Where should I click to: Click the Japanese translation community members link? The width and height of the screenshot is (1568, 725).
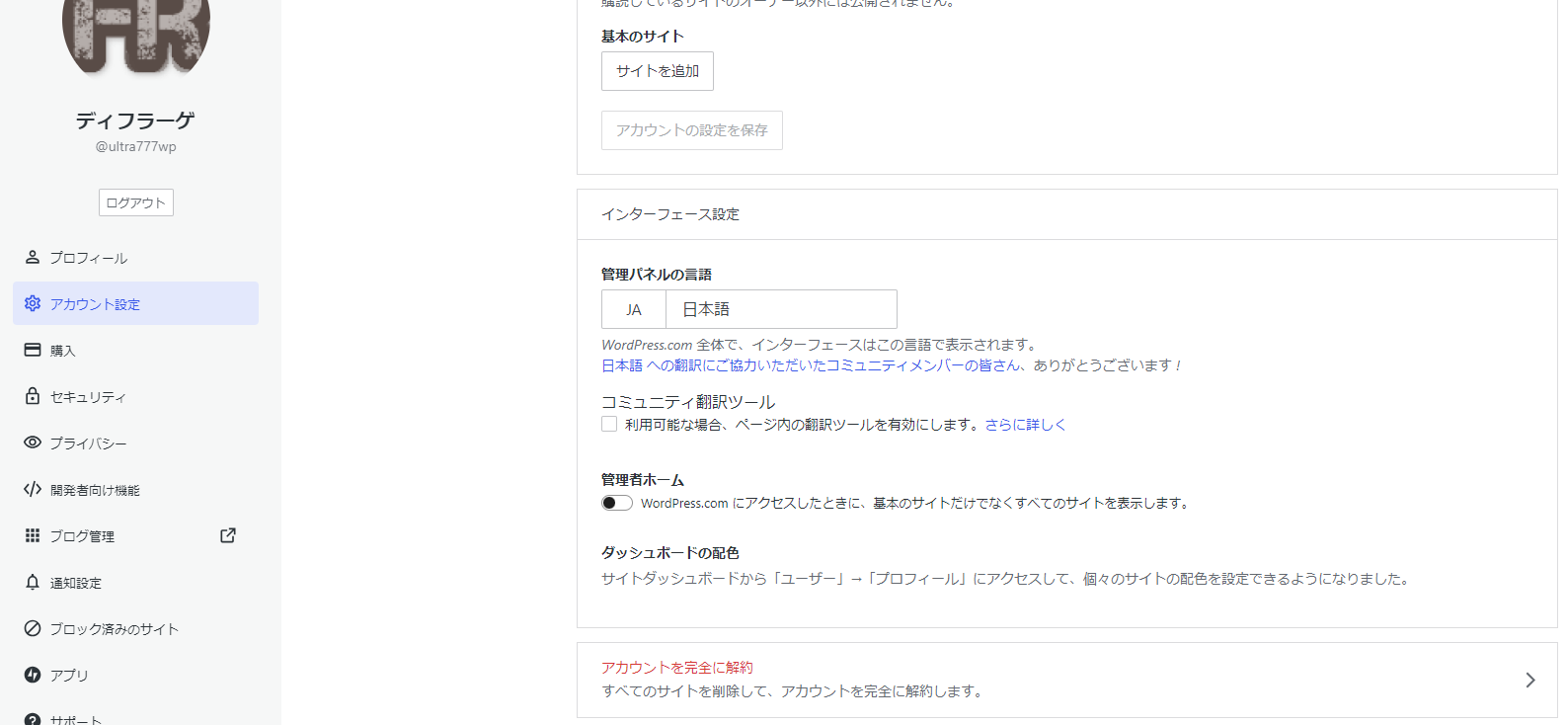click(x=812, y=365)
